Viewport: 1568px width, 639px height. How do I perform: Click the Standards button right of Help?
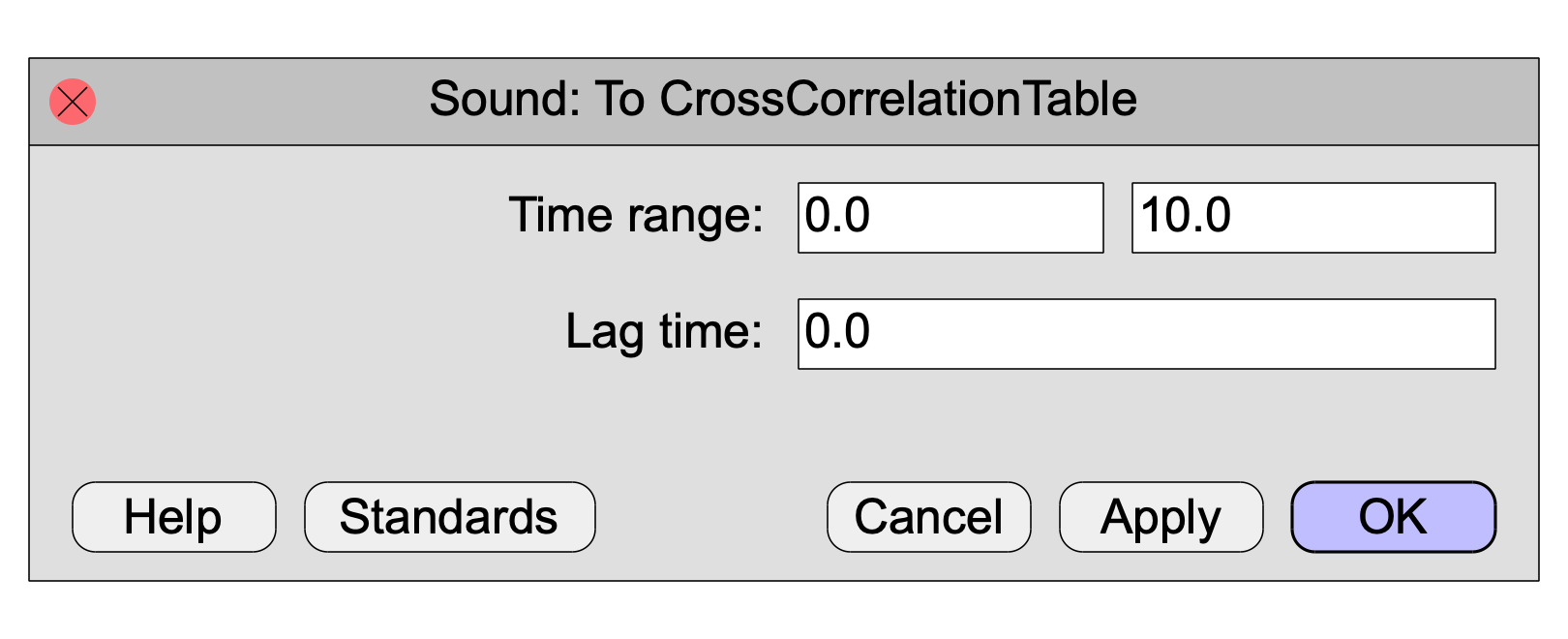[450, 517]
